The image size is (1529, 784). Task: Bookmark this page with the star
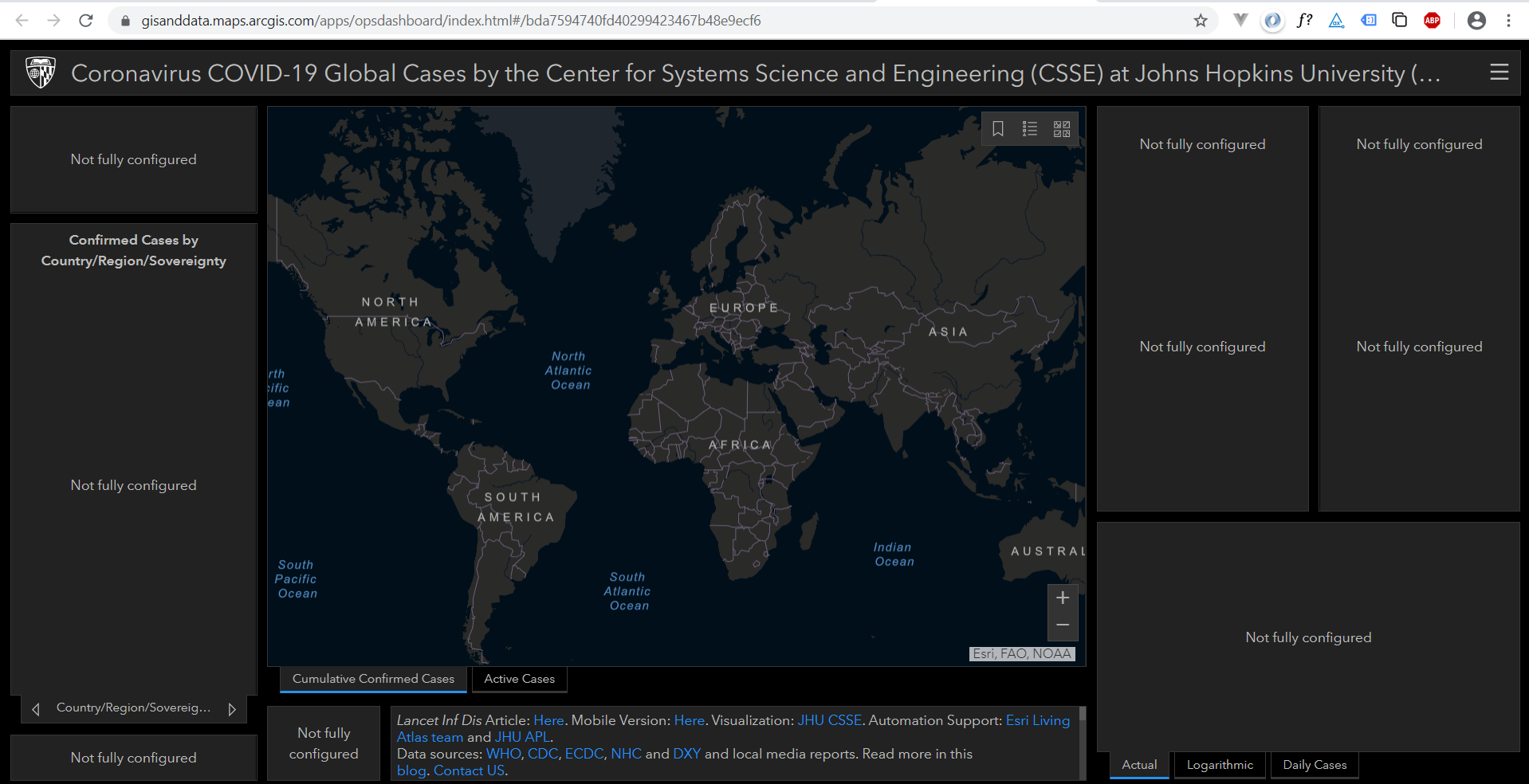(1201, 21)
